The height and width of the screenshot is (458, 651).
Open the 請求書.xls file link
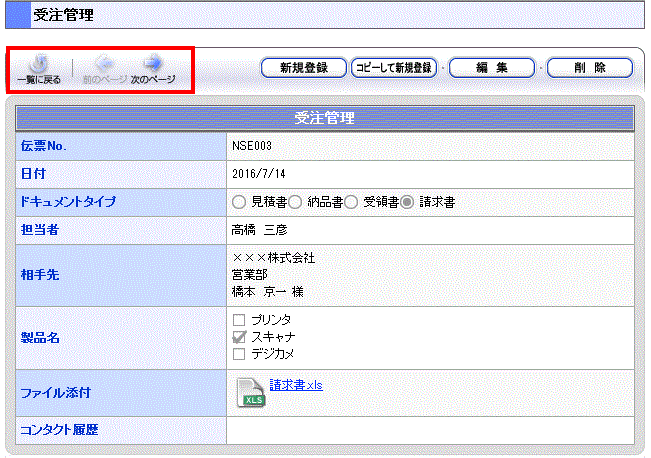[x=296, y=385]
